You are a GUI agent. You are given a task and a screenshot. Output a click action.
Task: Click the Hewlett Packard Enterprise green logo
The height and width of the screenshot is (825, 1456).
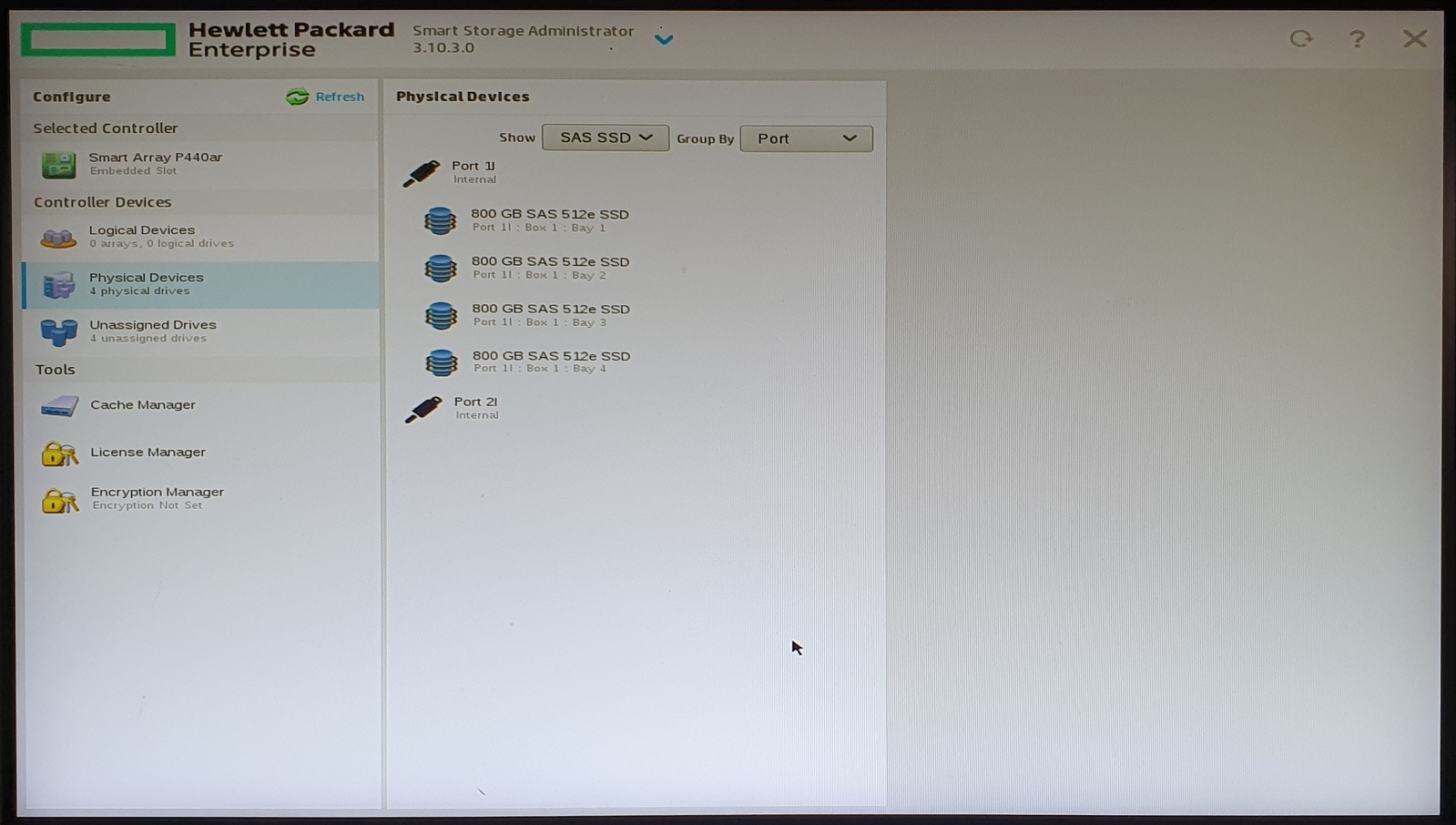coord(98,40)
